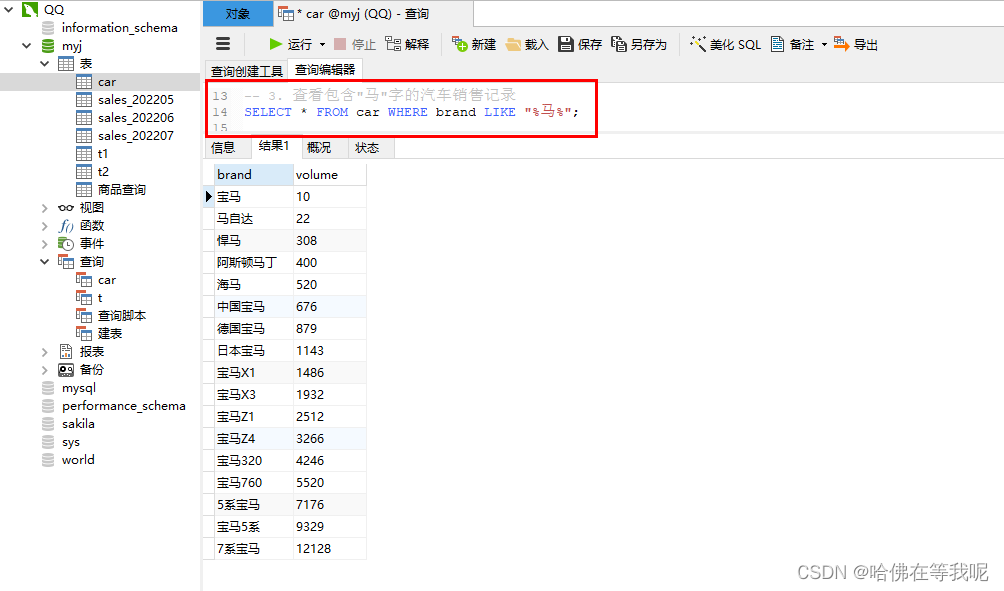Screen dimensions: 1004x591
Task: Select the sales_202206 table
Action: (136, 118)
